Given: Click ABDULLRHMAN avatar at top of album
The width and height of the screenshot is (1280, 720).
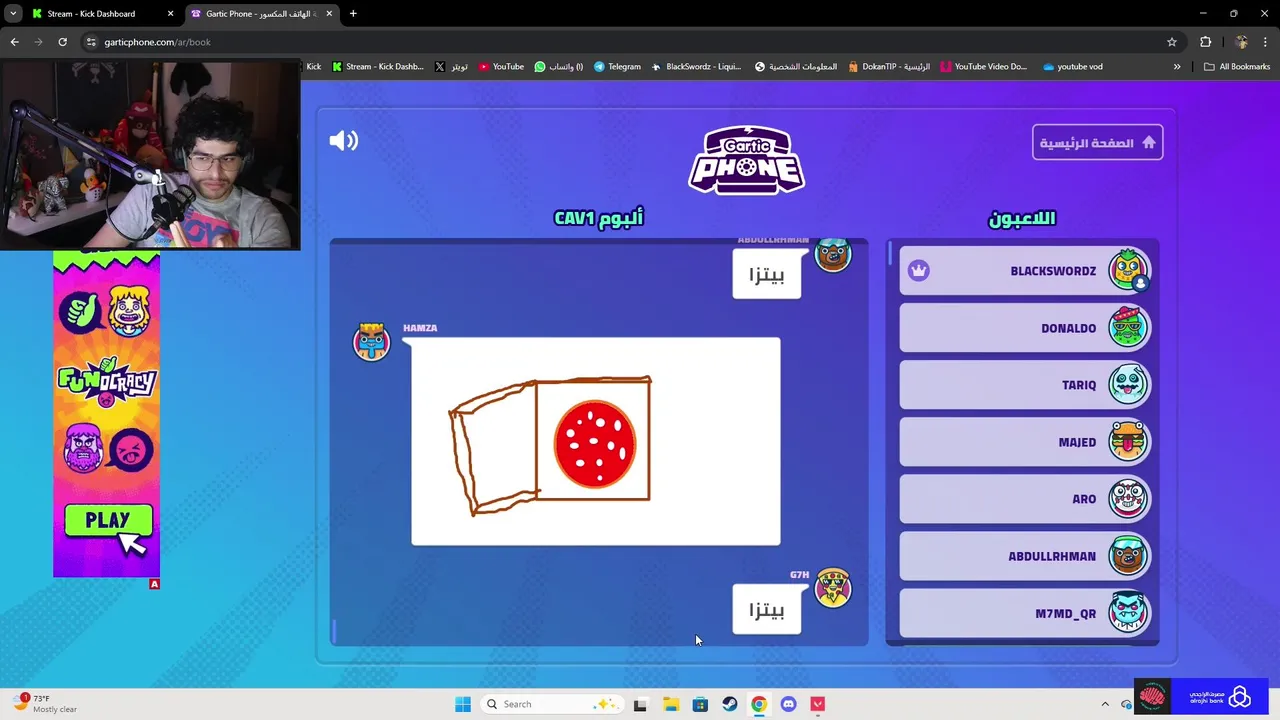Looking at the screenshot, I should (x=833, y=255).
